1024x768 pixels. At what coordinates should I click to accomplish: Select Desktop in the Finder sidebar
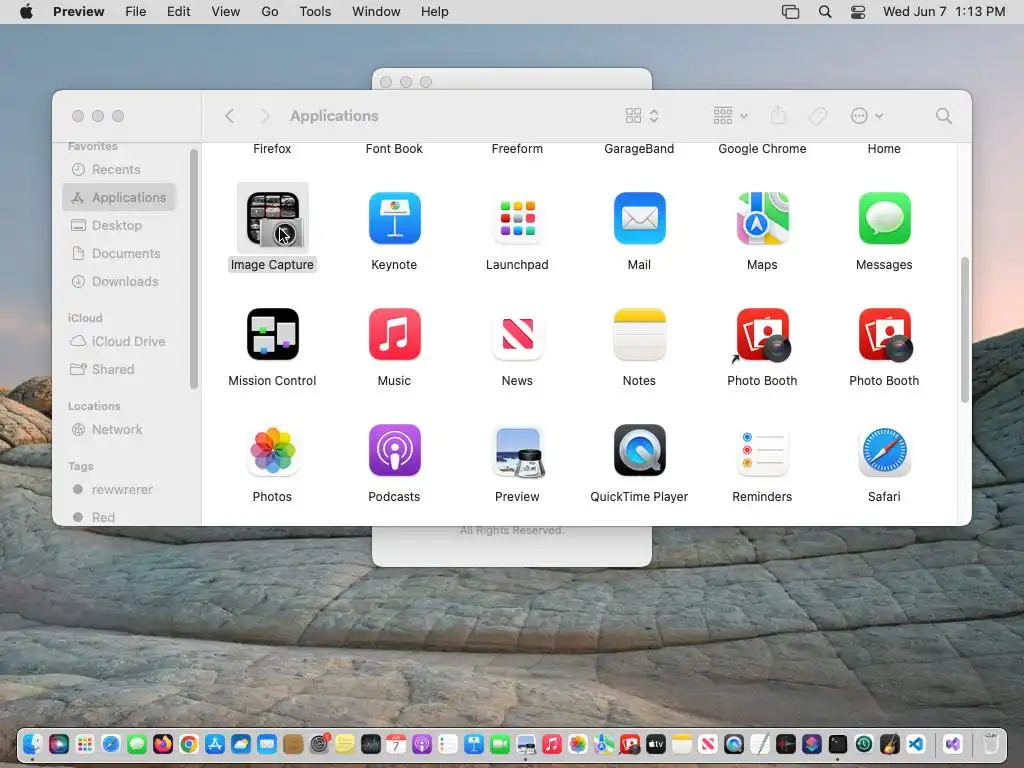coord(120,225)
